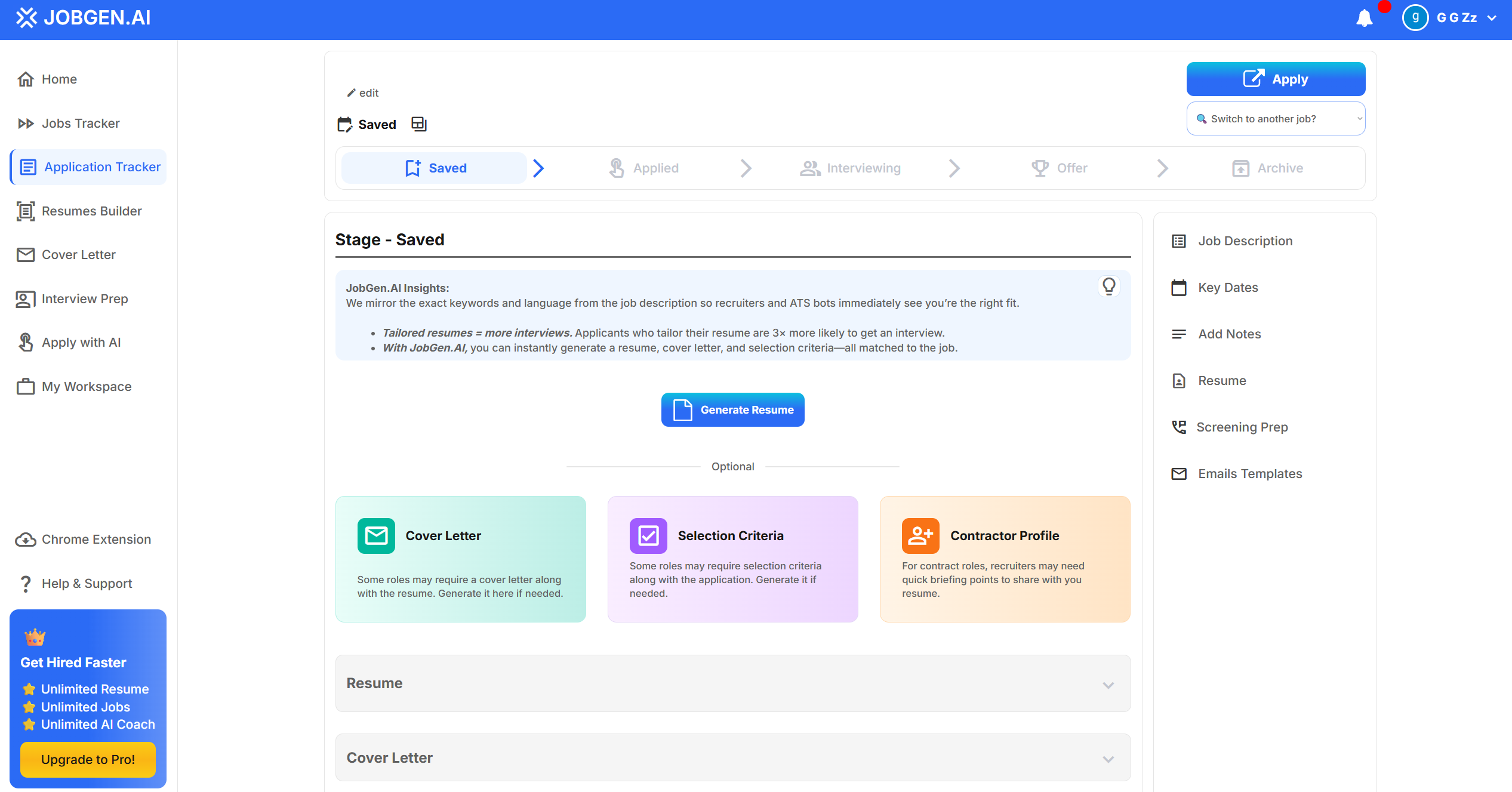Open Apply with AI in sidebar
This screenshot has width=1512, height=792.
69,343
